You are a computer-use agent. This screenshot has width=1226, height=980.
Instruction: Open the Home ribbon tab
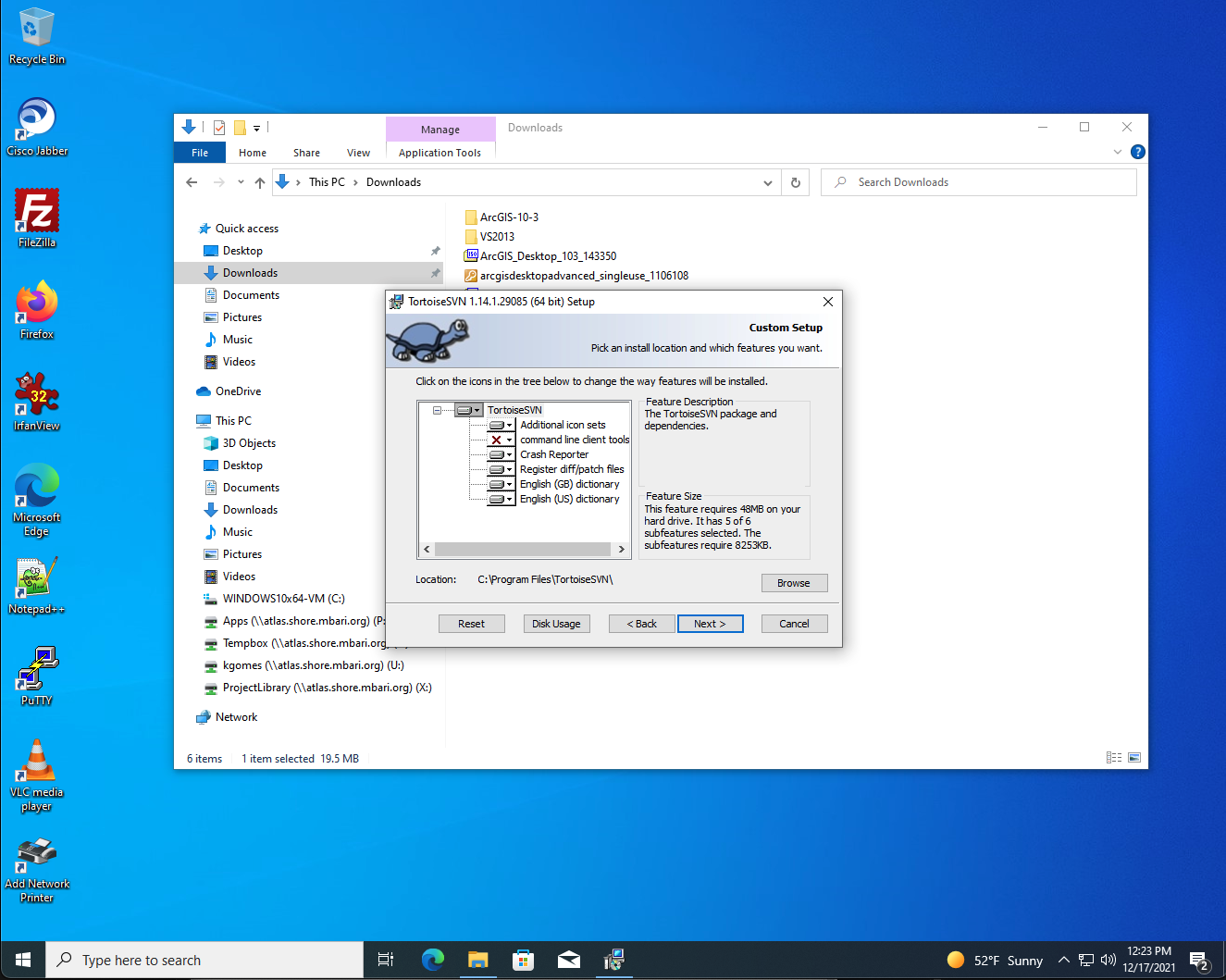click(x=253, y=153)
